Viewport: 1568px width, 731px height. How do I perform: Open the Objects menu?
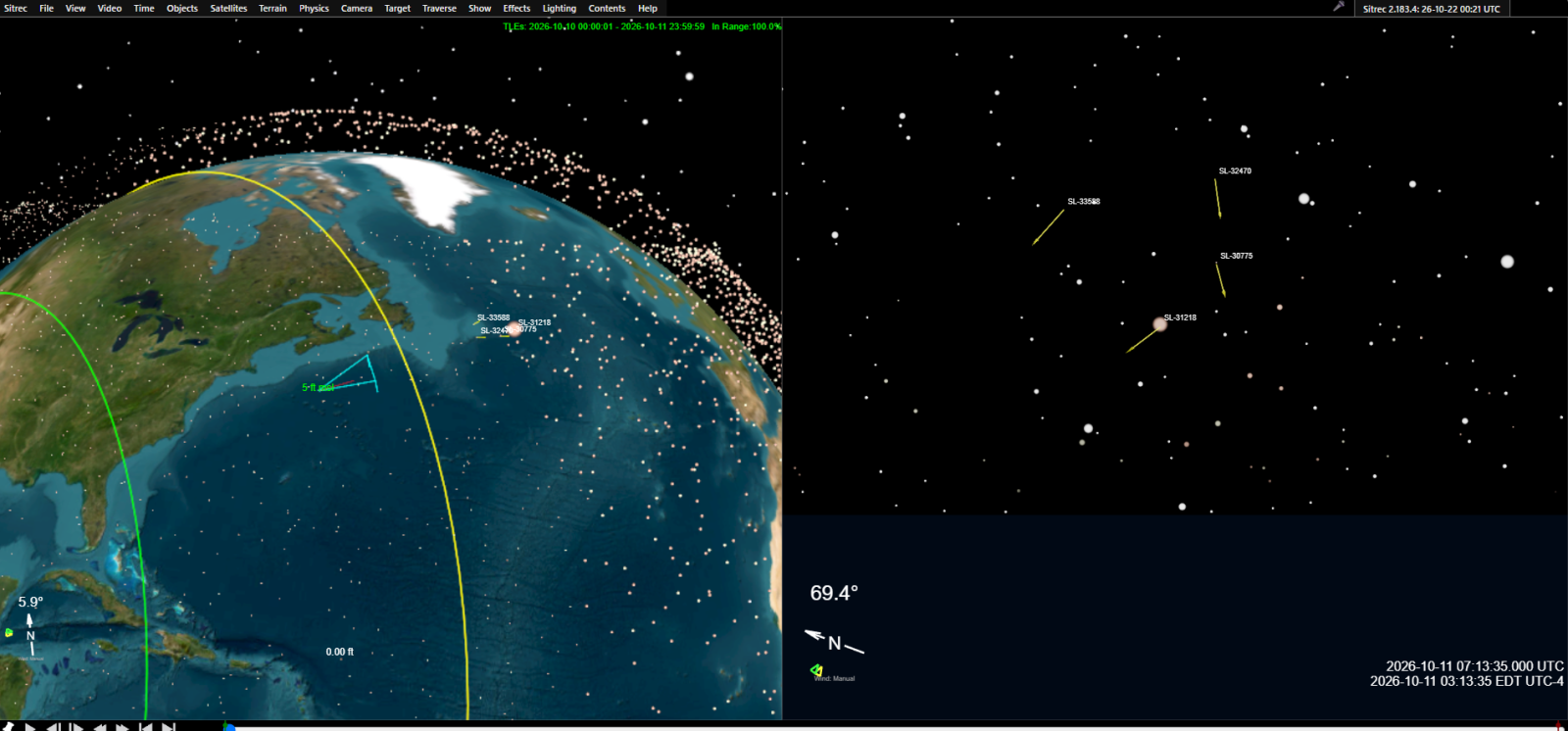[182, 8]
